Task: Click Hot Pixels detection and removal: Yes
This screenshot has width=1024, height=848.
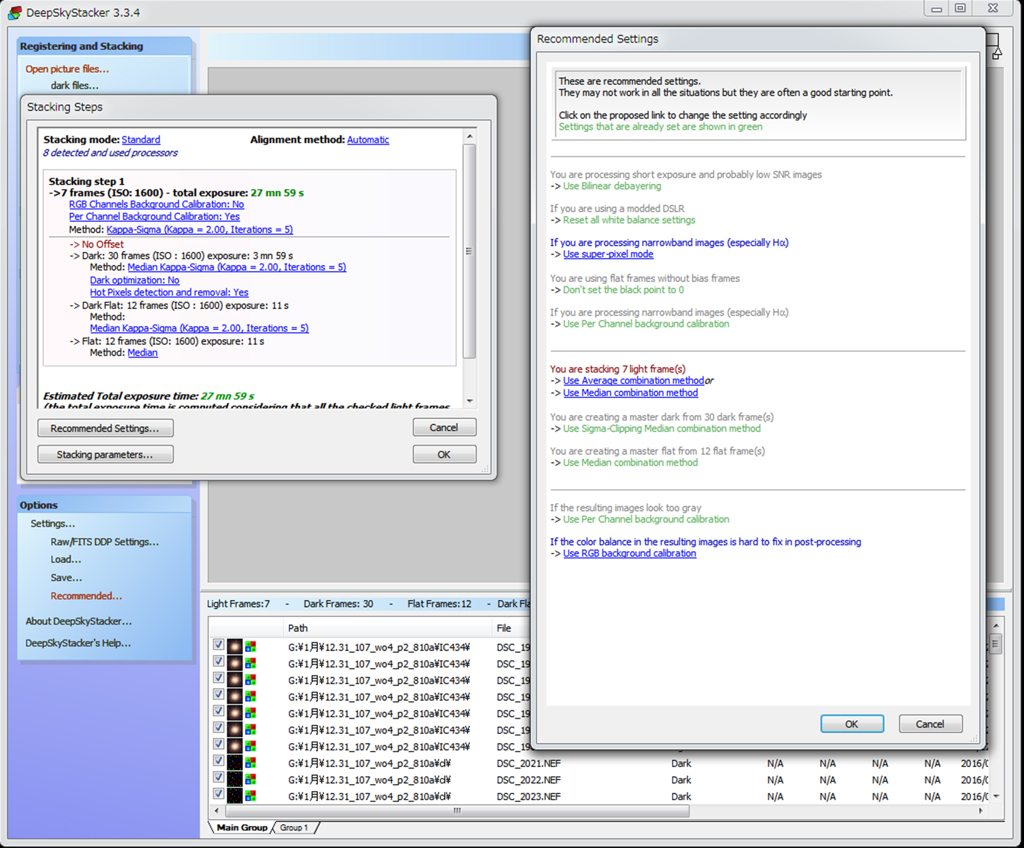Action: click(169, 293)
